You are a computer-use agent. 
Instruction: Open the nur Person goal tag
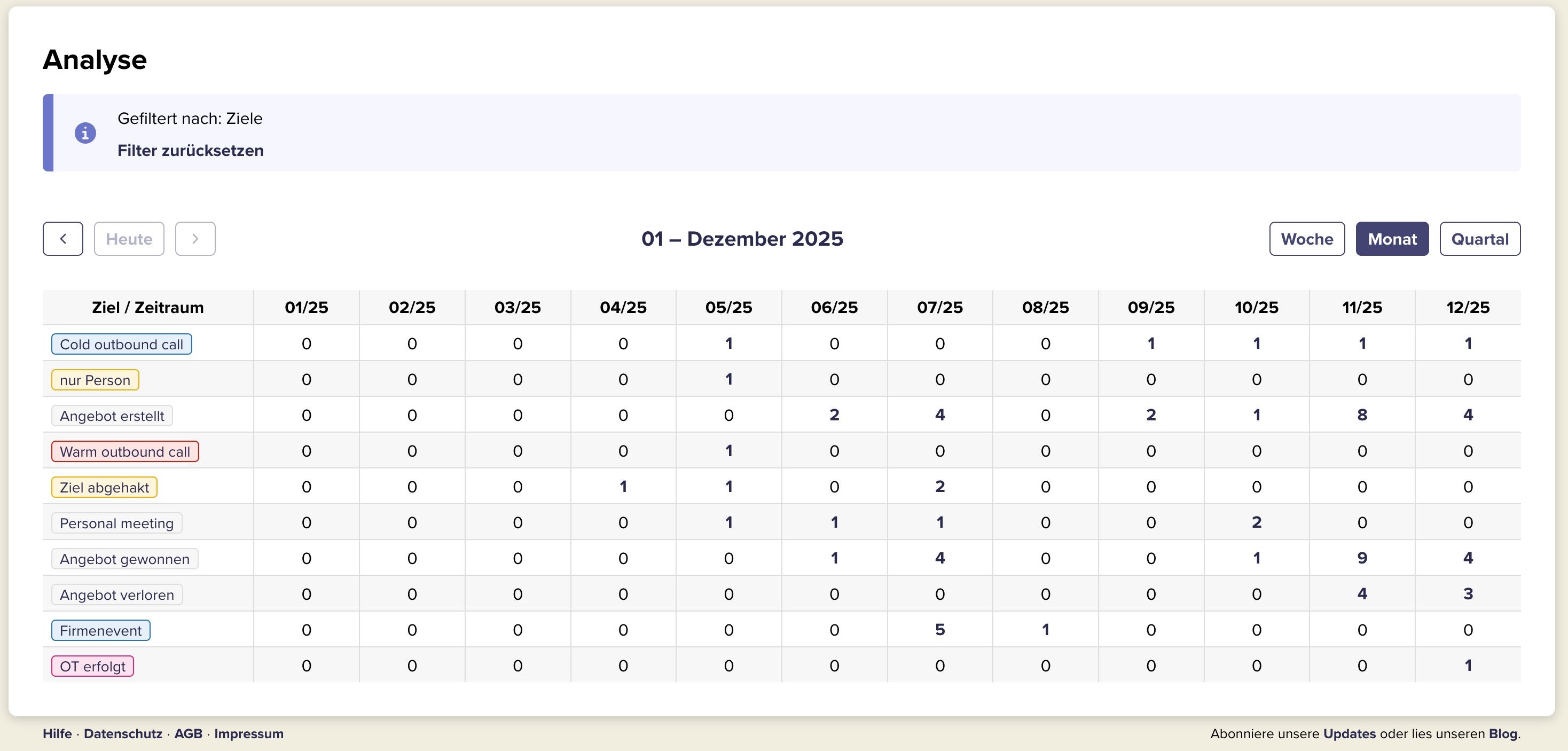[x=95, y=380]
